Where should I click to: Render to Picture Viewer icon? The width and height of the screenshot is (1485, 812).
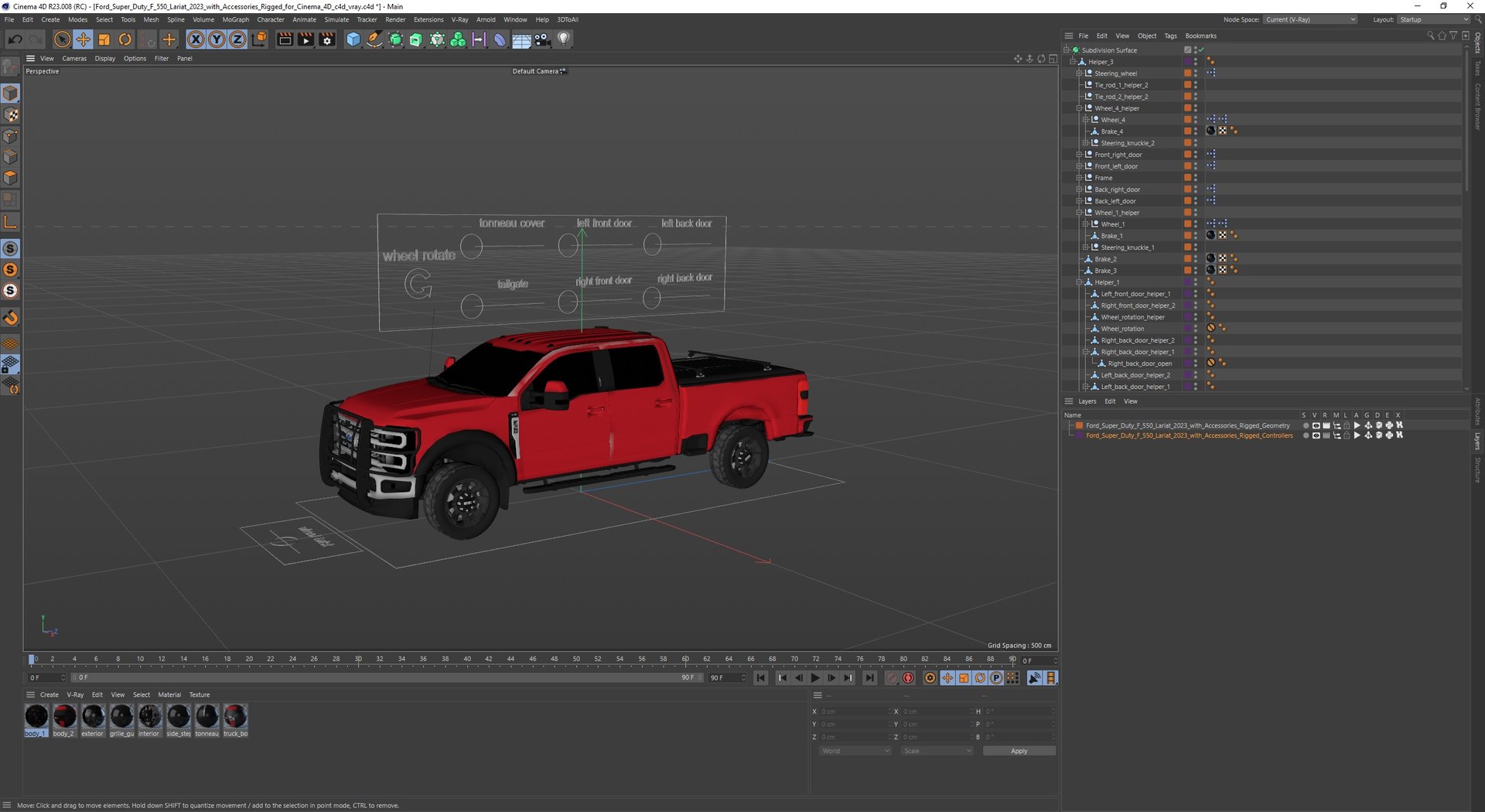(x=306, y=39)
